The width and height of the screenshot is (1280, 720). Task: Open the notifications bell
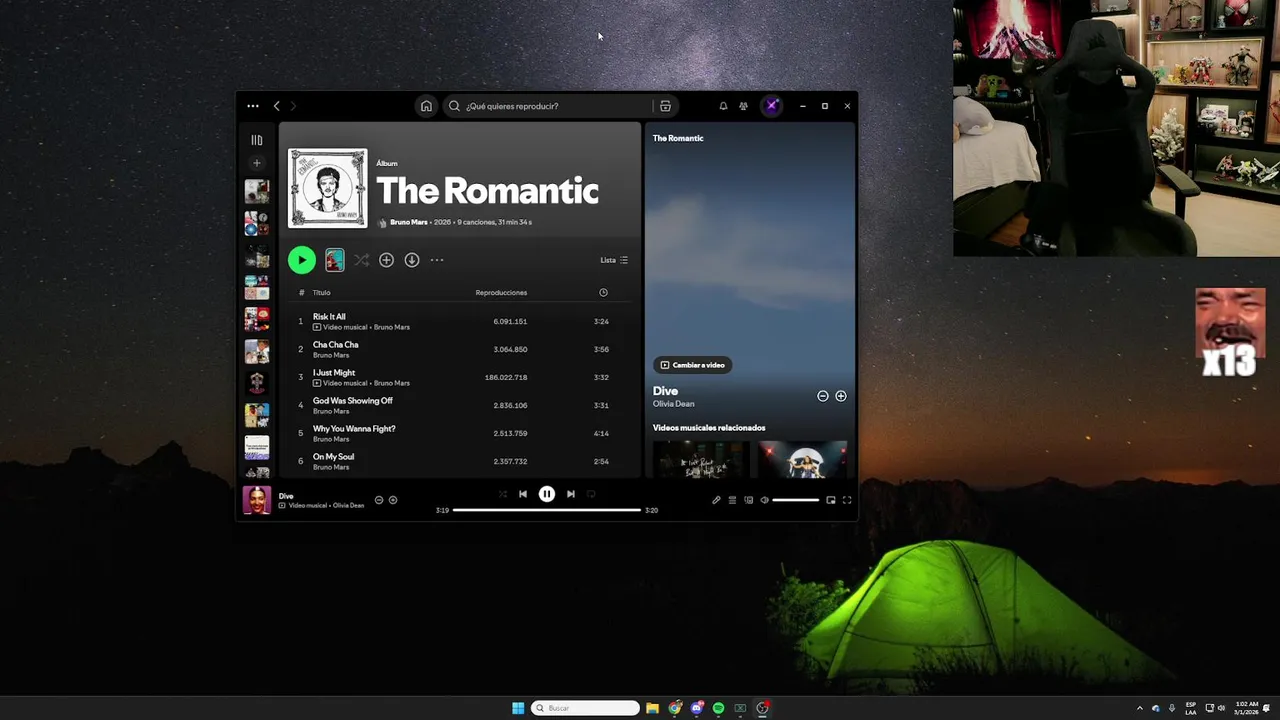click(723, 106)
